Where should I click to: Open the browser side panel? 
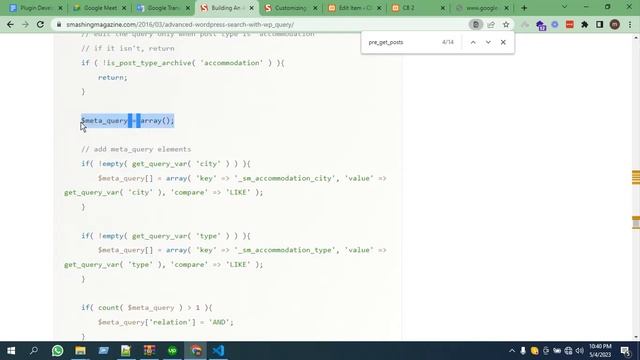click(600, 24)
